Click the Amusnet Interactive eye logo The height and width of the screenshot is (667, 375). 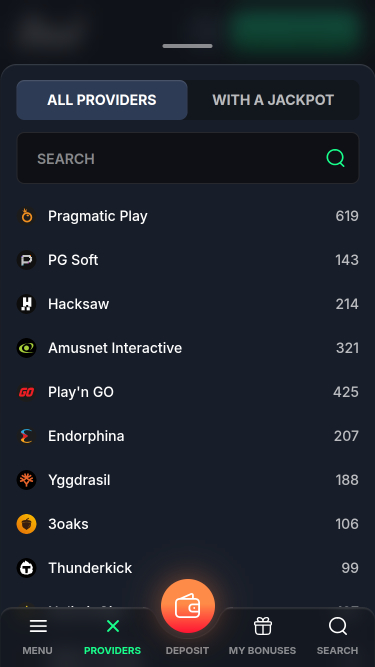[26, 348]
